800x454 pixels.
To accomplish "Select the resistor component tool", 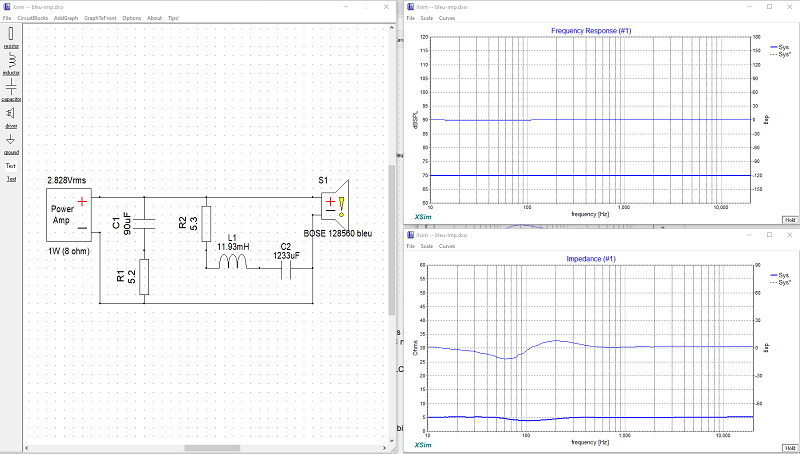I will click(11, 37).
